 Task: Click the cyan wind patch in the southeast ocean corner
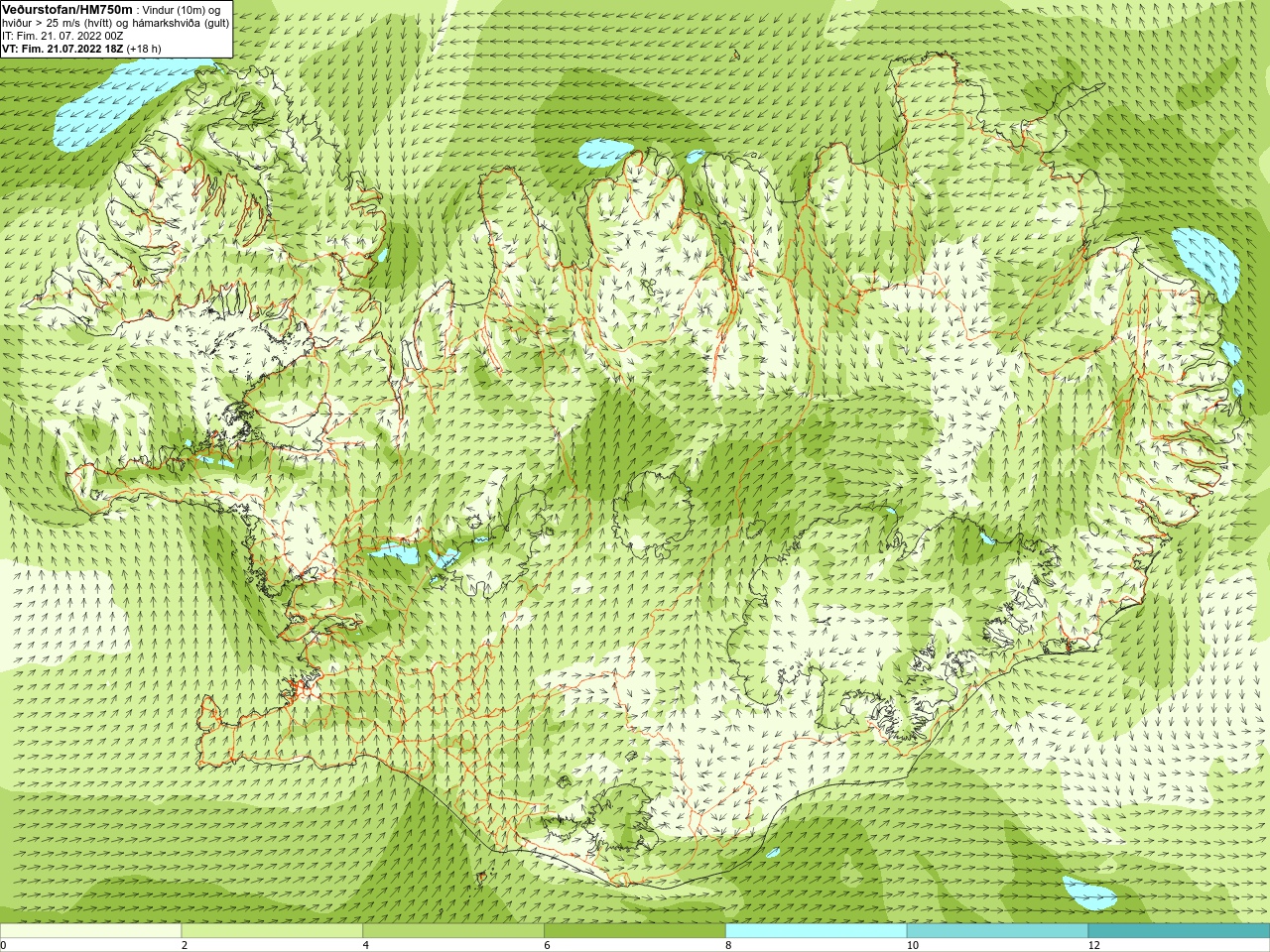click(1089, 893)
